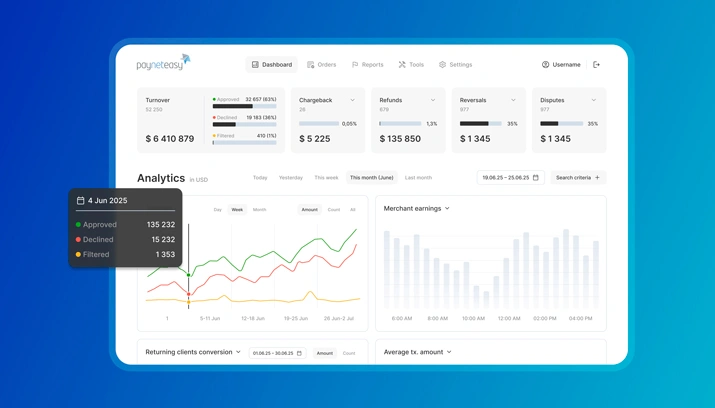Click the Reports flag icon
The height and width of the screenshot is (408, 715).
[355, 65]
